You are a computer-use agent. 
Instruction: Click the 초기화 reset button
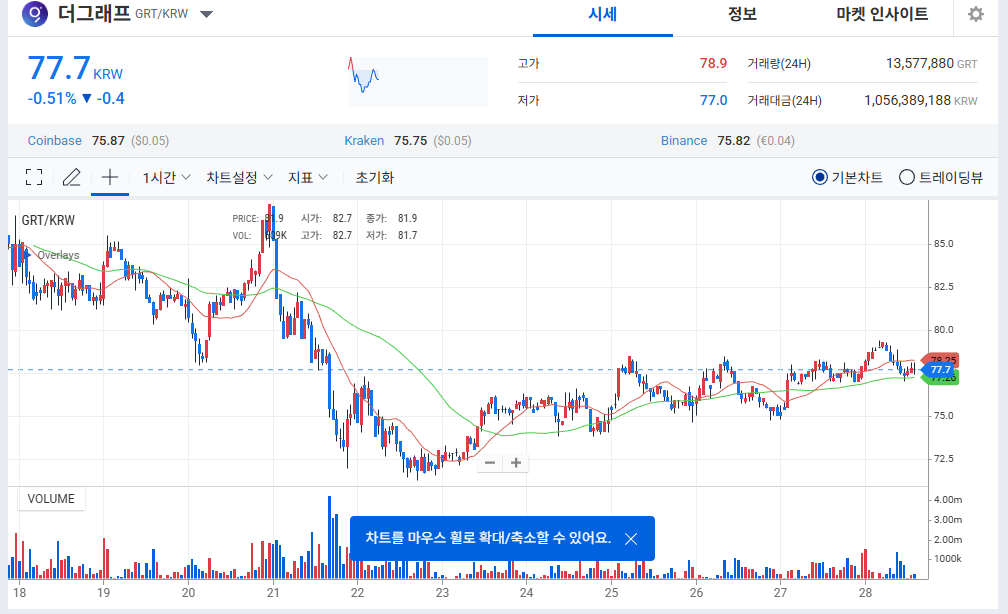pos(374,177)
